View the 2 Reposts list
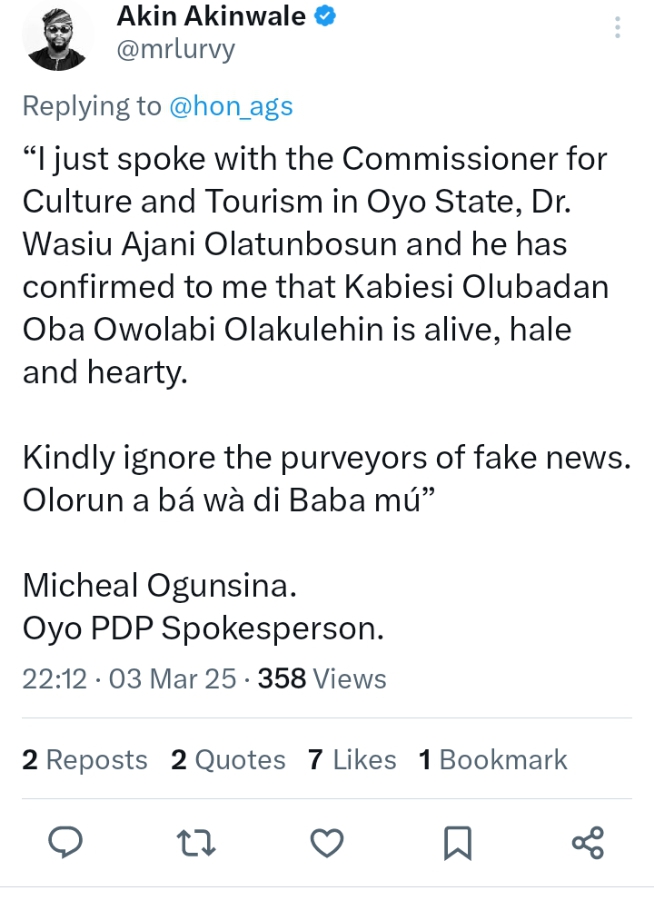The height and width of the screenshot is (898, 654). pyautogui.click(x=85, y=760)
